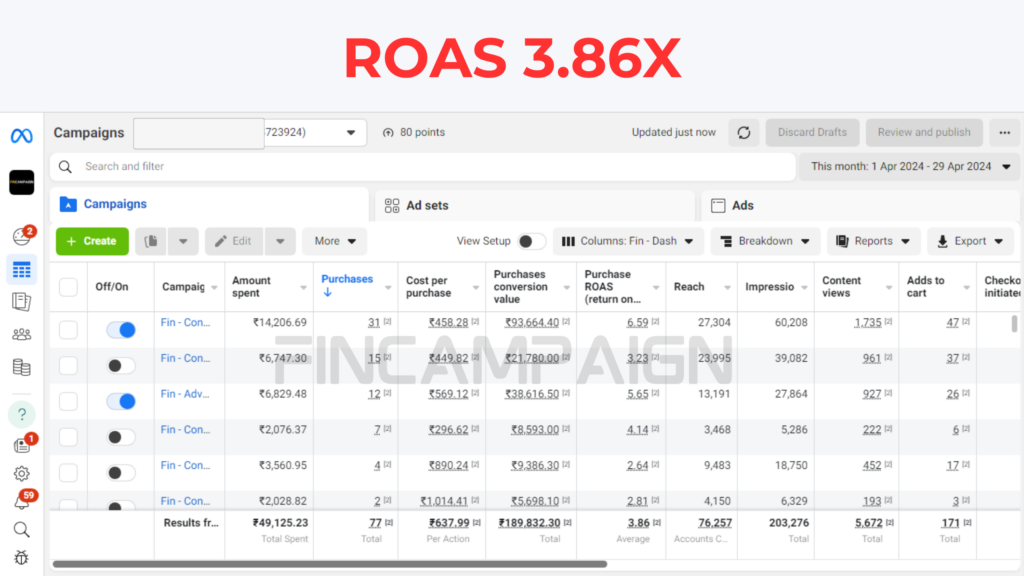Enable the View Setup toggle

531,241
